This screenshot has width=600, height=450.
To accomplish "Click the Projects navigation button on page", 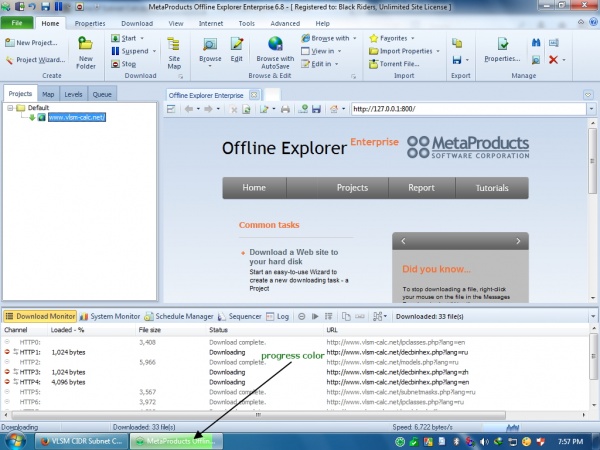I will coord(352,187).
